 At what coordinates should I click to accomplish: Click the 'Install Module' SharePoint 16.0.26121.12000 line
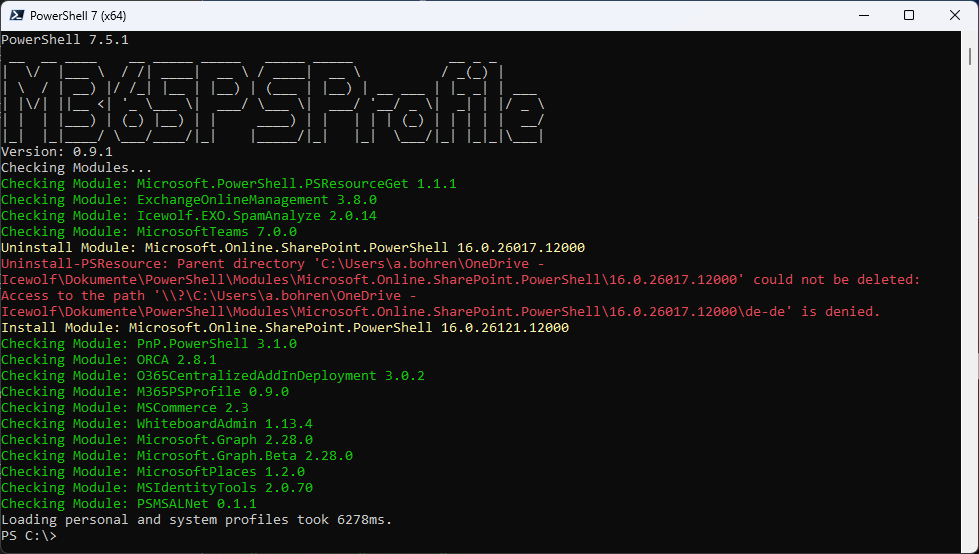[x=285, y=327]
